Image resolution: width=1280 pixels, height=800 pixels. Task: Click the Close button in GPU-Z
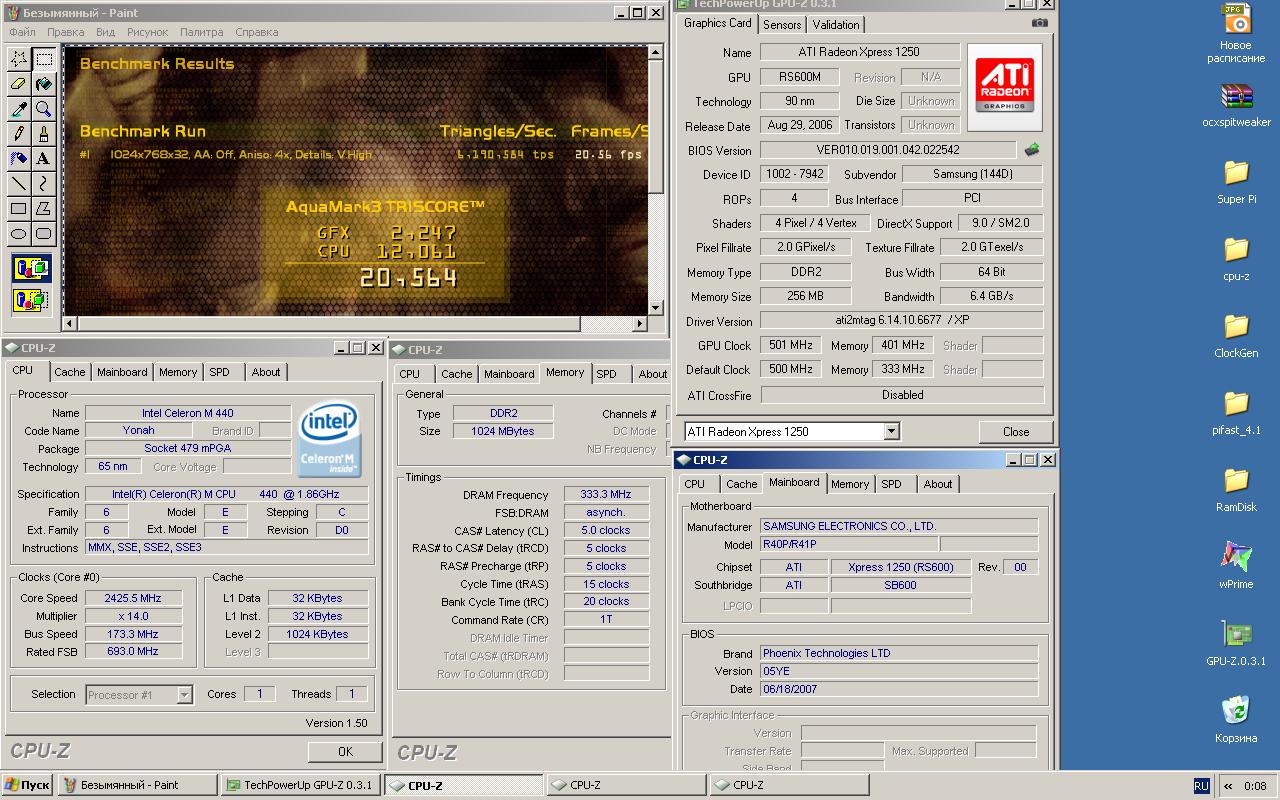[1016, 432]
